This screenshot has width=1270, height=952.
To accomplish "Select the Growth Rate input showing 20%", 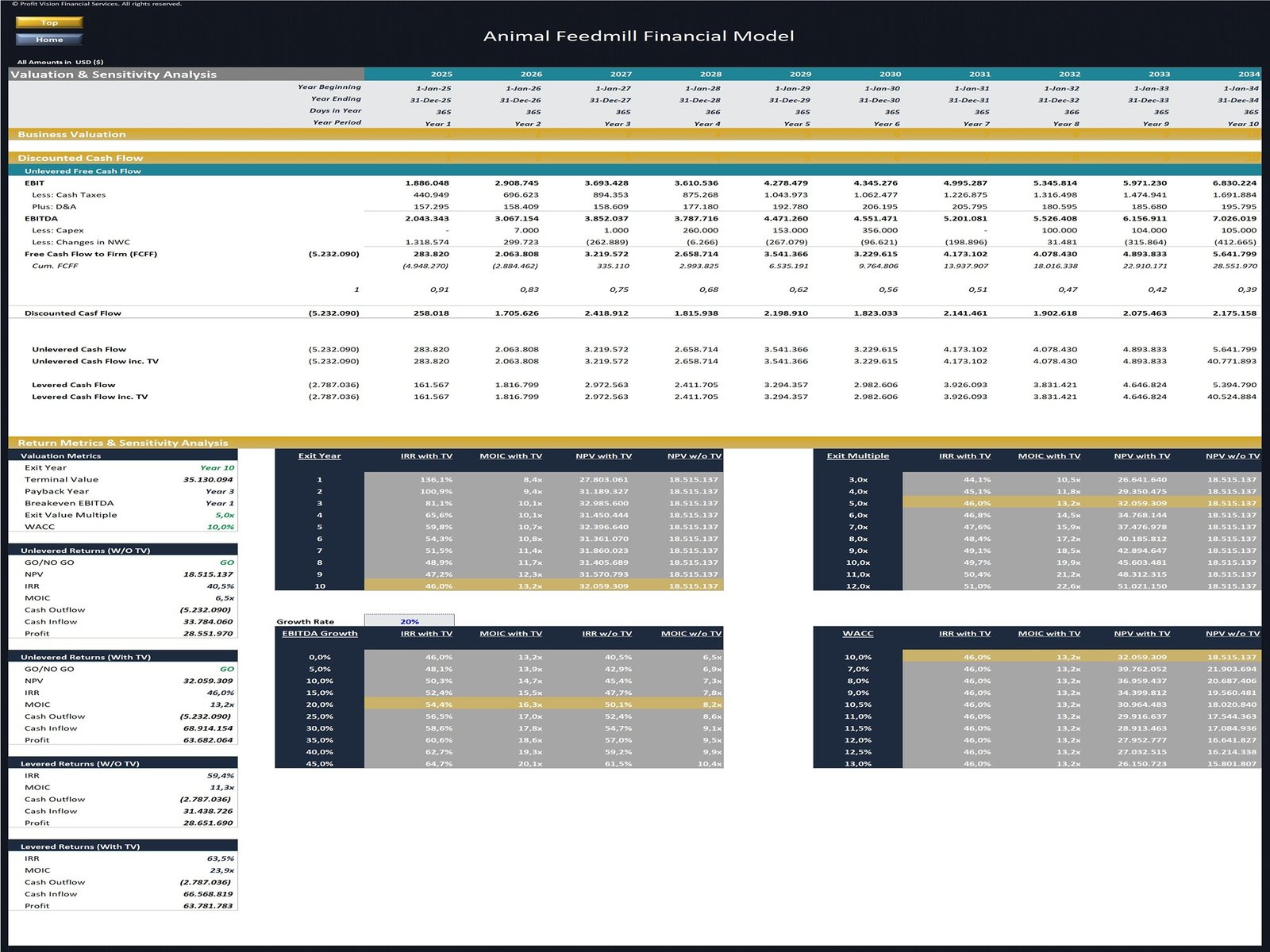I will click(x=409, y=621).
